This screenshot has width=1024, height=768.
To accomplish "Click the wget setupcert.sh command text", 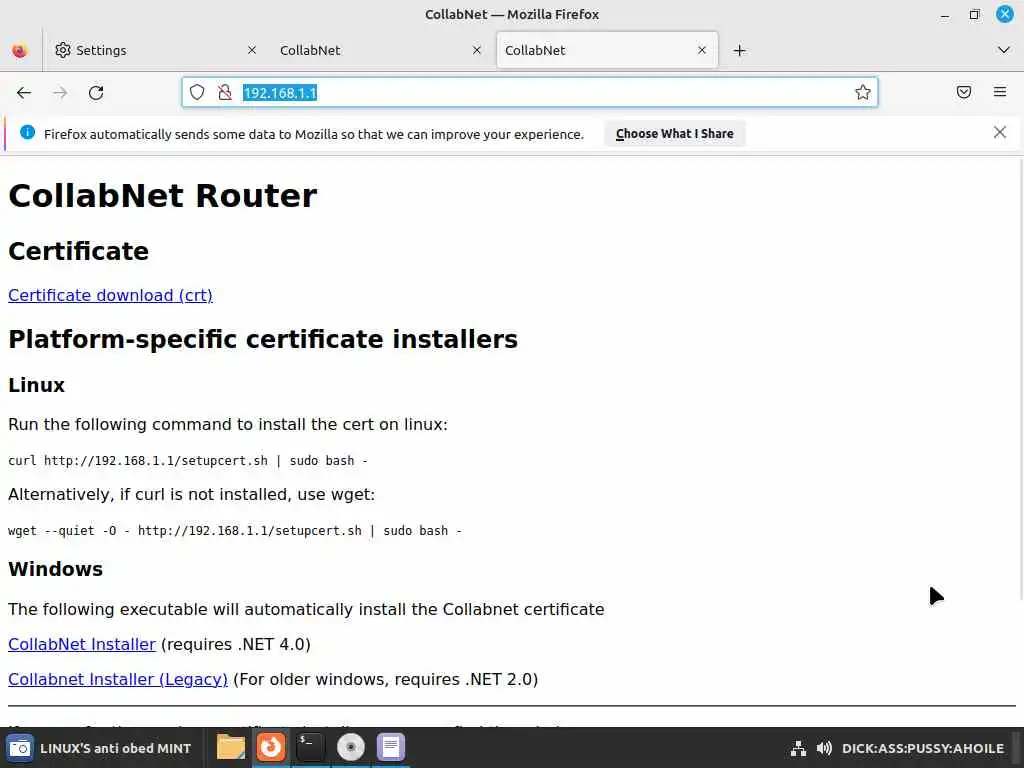I will click(234, 531).
